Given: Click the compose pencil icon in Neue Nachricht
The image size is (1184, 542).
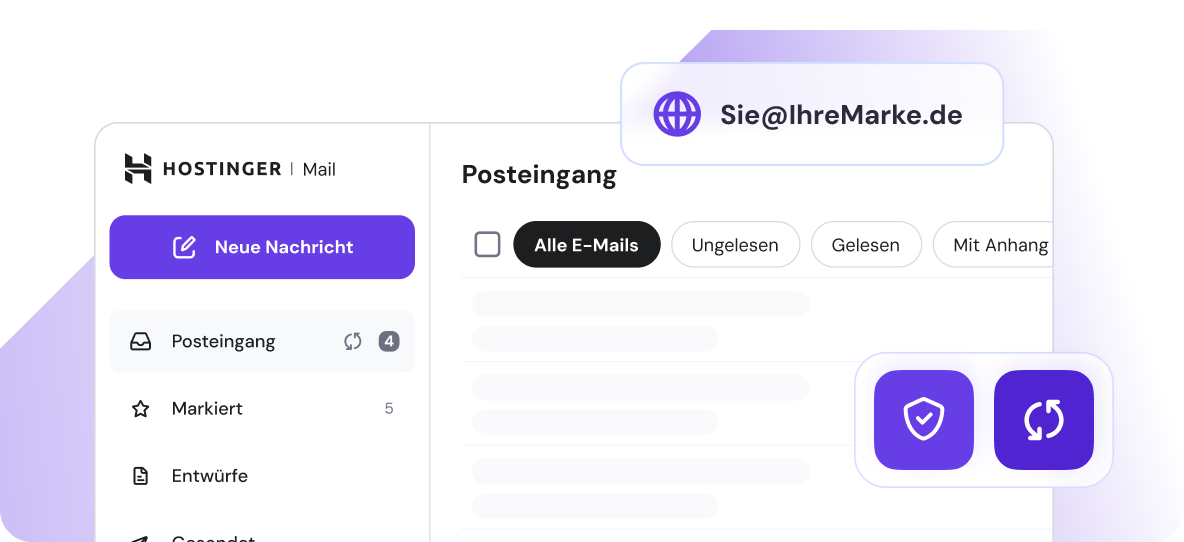Looking at the screenshot, I should click(x=184, y=247).
